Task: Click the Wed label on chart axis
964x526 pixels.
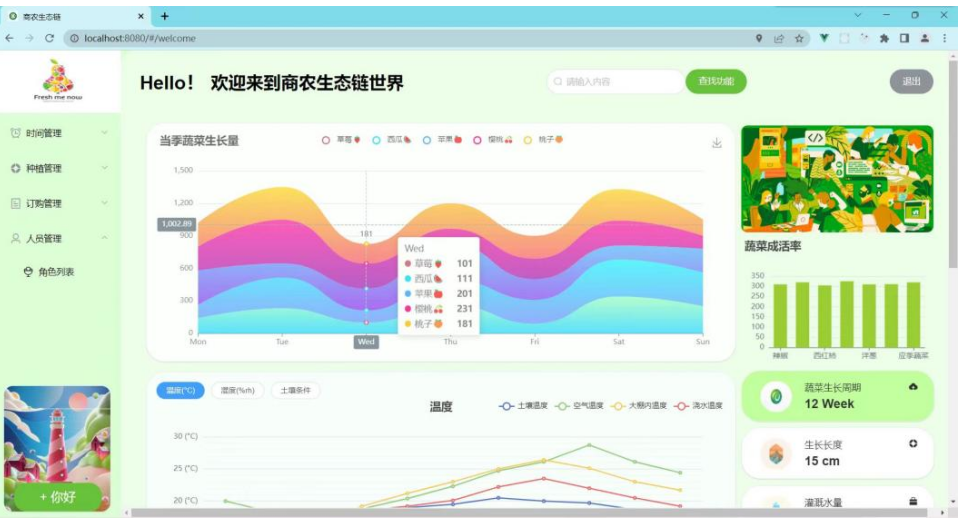Action: [x=366, y=342]
